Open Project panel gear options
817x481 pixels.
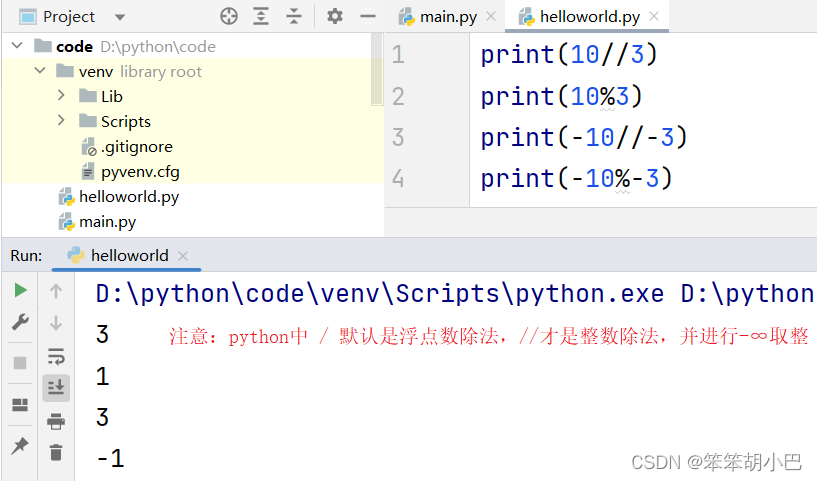335,16
